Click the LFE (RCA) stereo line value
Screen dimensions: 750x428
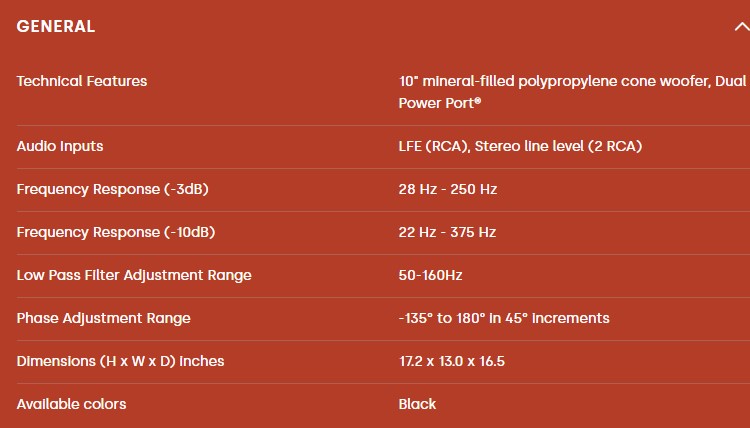click(520, 146)
